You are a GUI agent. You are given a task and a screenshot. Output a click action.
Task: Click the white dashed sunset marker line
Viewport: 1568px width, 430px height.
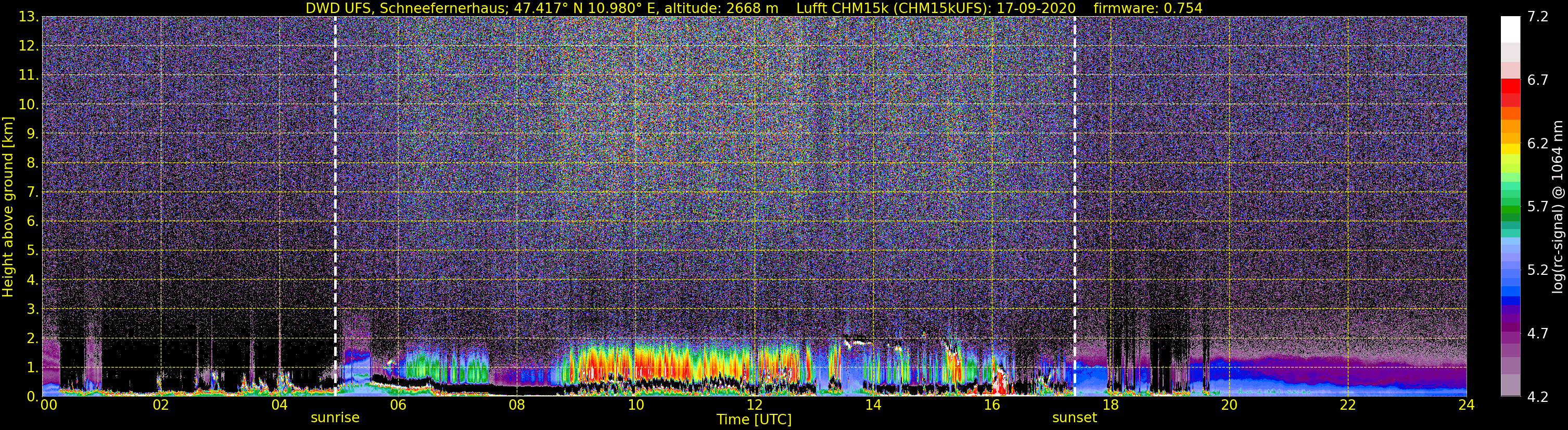coord(1074,207)
